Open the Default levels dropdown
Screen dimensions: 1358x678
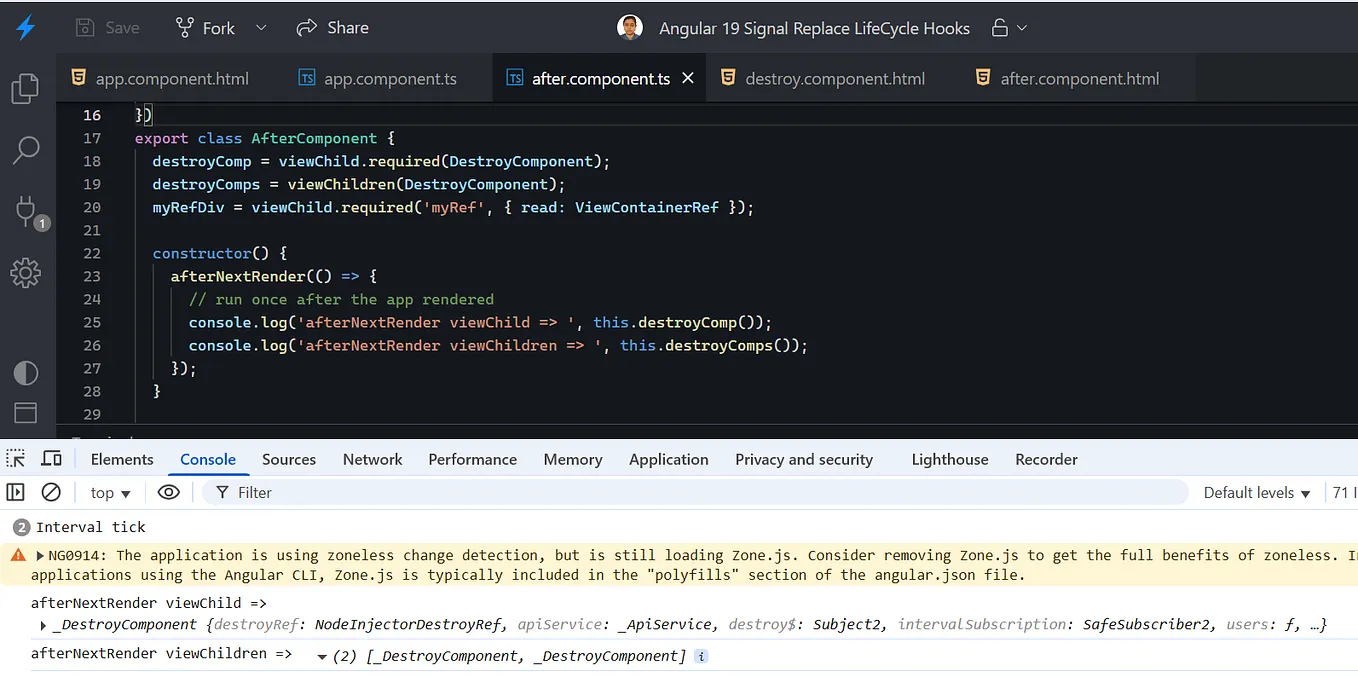click(1257, 492)
